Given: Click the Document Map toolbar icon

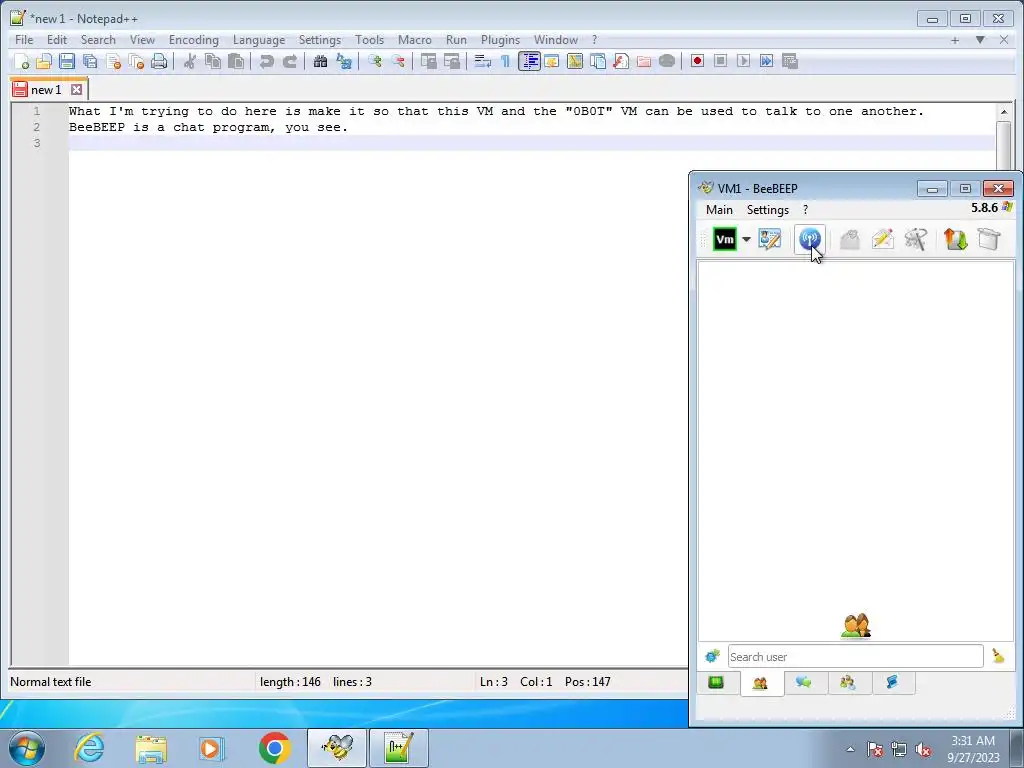Looking at the screenshot, I should (575, 61).
